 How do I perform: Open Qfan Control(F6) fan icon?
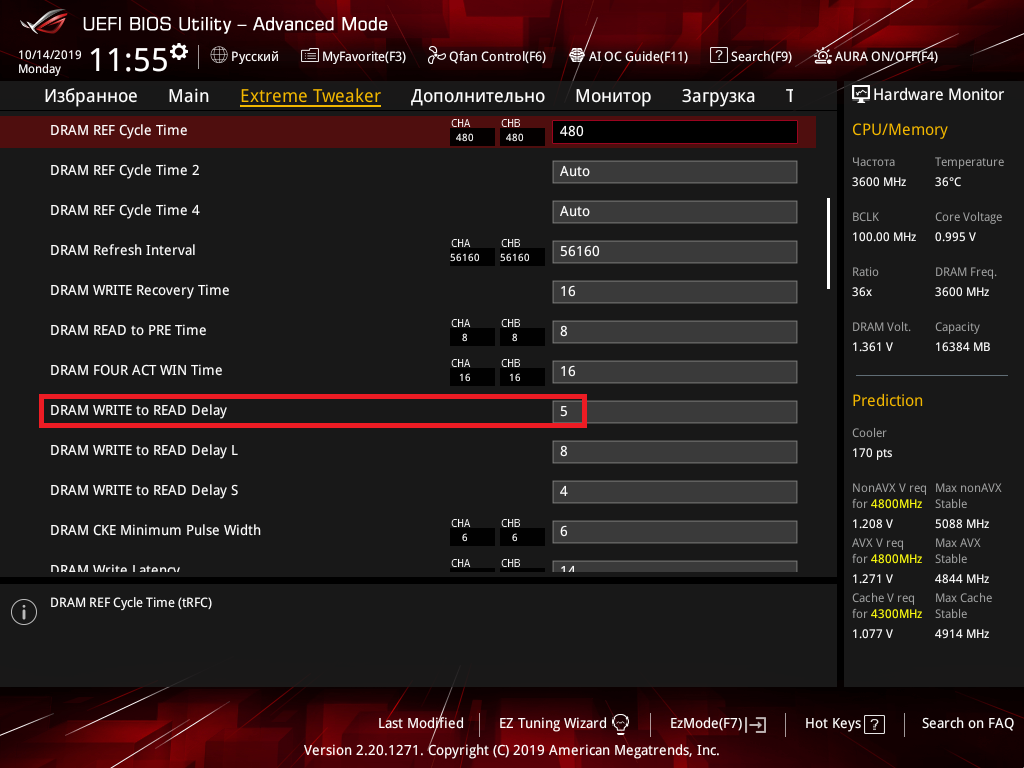click(x=436, y=56)
